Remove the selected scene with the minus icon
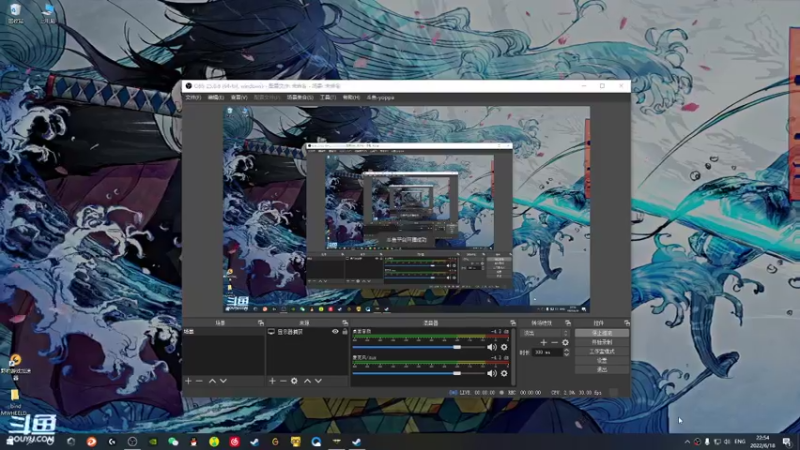 (199, 381)
